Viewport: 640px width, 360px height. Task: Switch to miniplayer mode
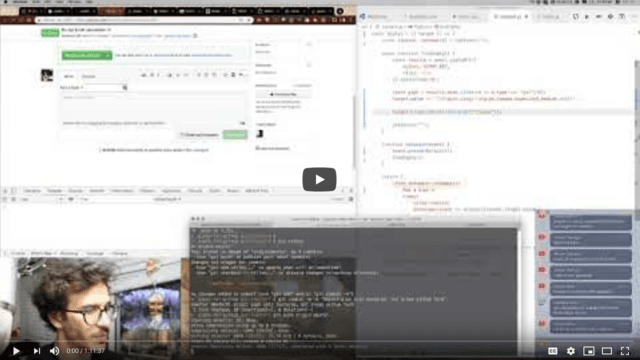589,351
